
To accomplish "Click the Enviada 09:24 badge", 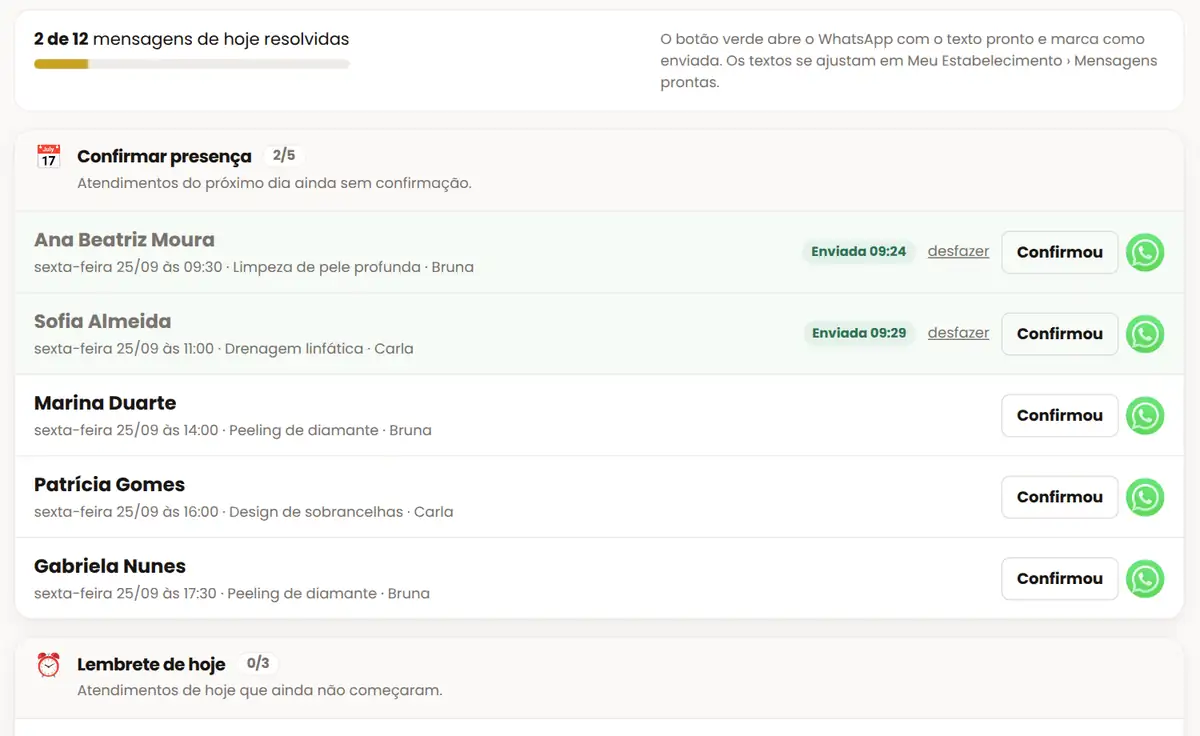I will pos(859,252).
